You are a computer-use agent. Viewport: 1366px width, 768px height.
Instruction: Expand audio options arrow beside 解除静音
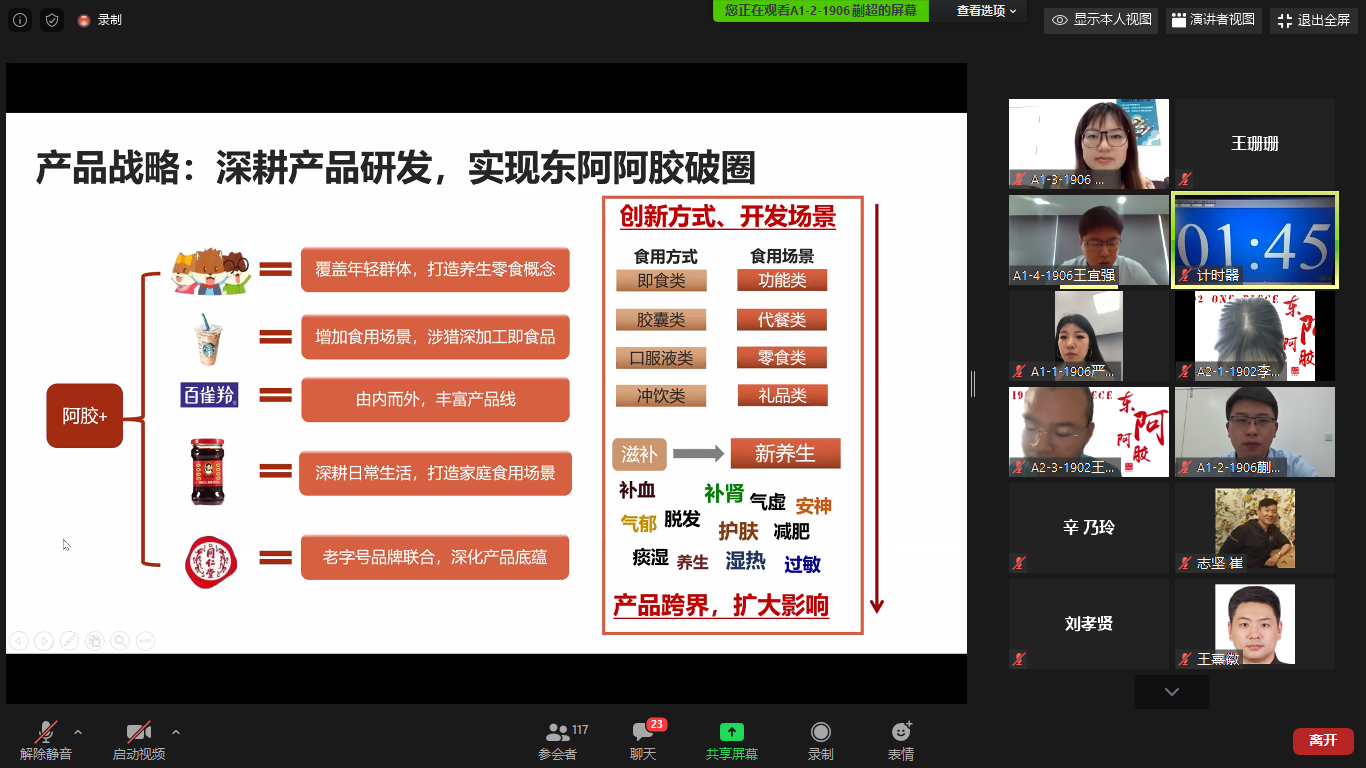[x=78, y=732]
